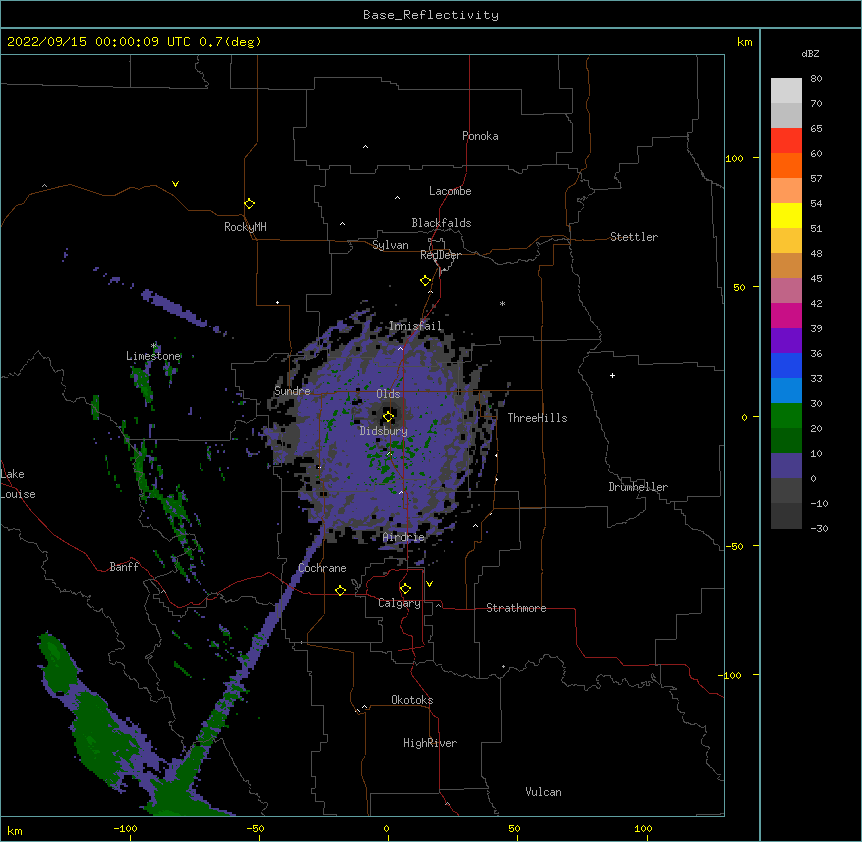Click the 50 tick label on the horizontal axis
The height and width of the screenshot is (842, 862).
coord(514,828)
